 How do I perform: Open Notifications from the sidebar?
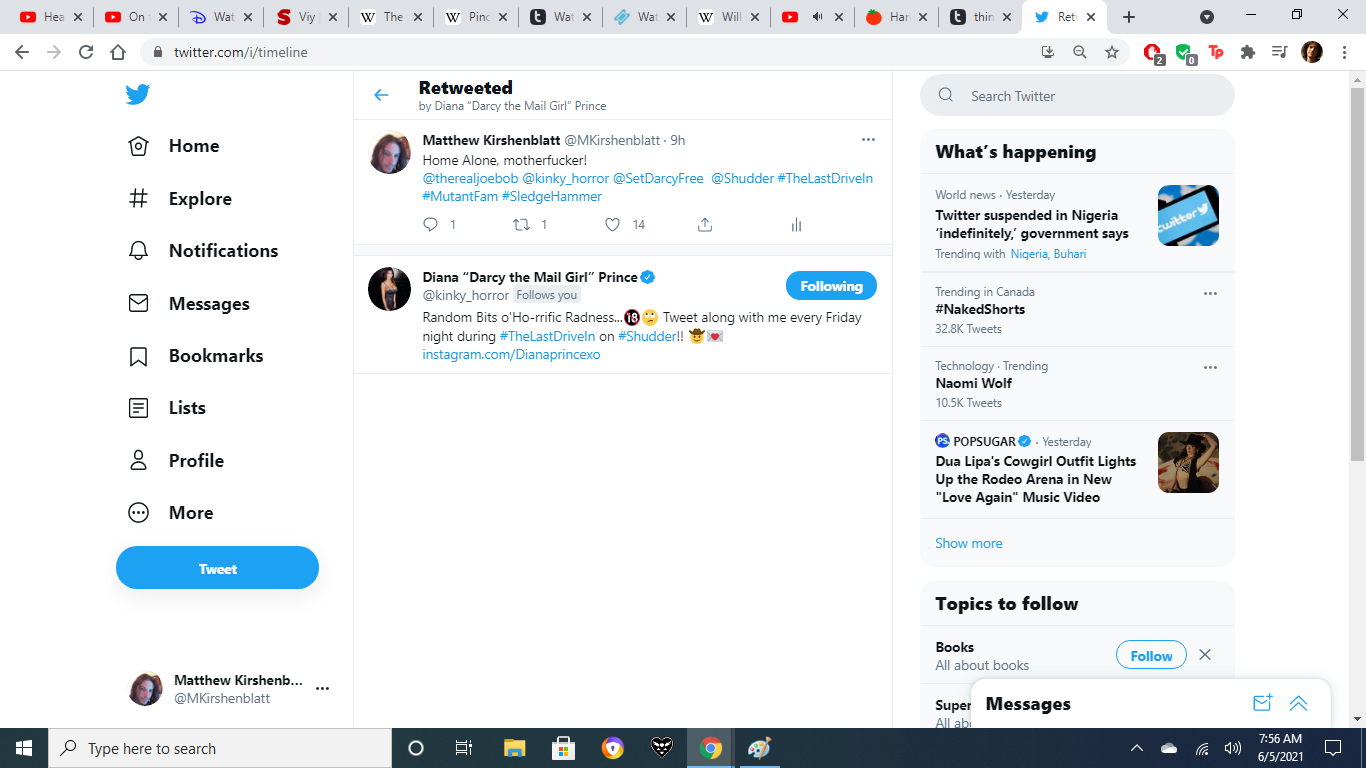(x=203, y=251)
